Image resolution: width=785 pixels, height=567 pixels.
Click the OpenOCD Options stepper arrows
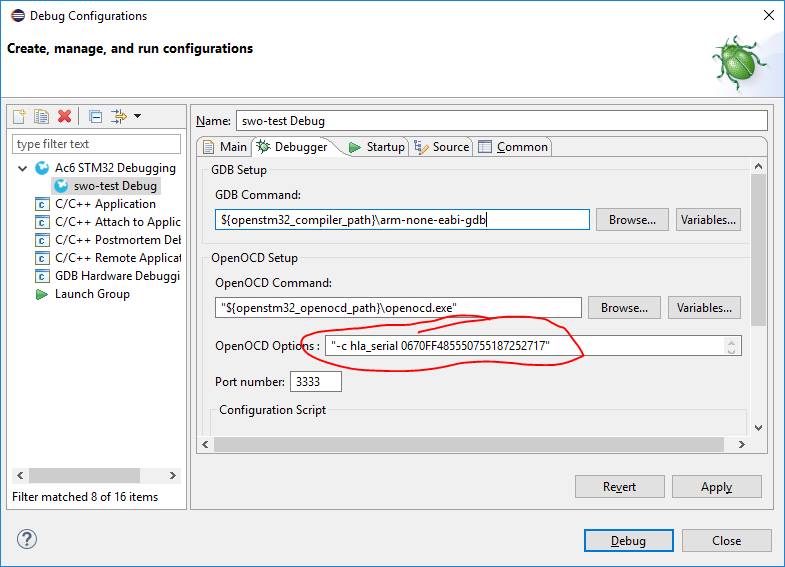point(732,346)
